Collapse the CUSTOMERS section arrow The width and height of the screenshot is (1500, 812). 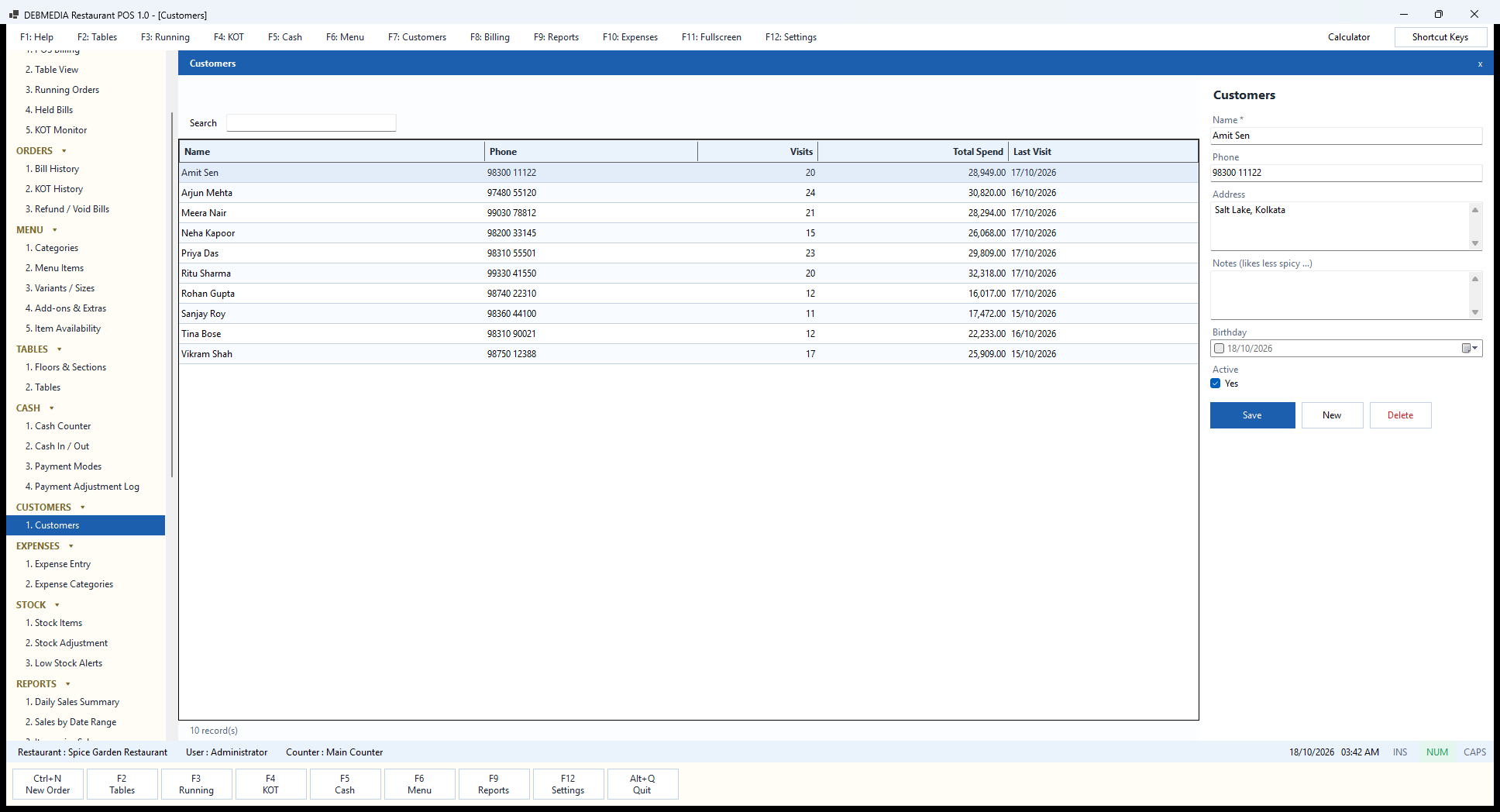[x=83, y=507]
